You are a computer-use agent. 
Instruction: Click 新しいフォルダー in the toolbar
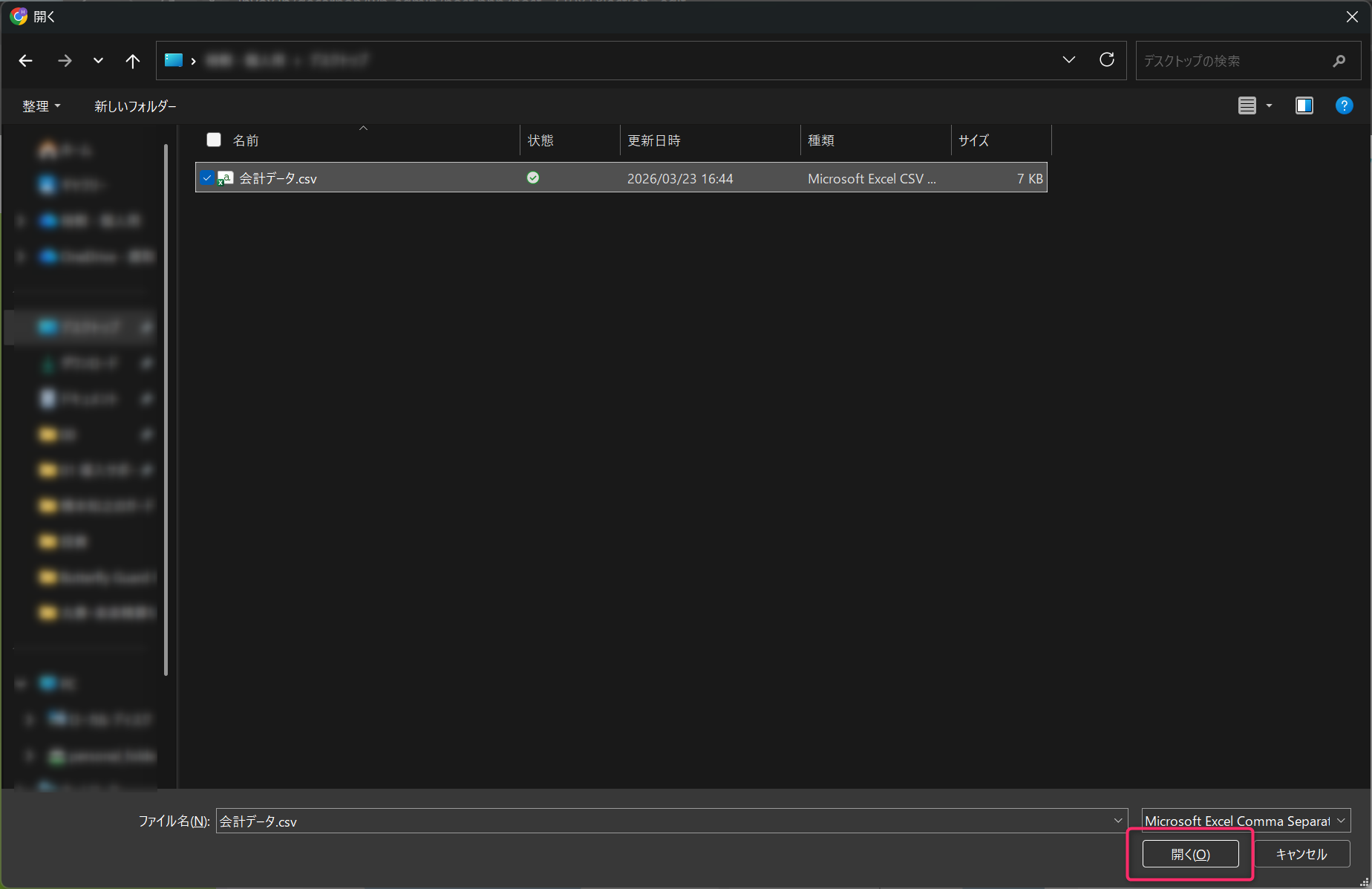pos(135,106)
